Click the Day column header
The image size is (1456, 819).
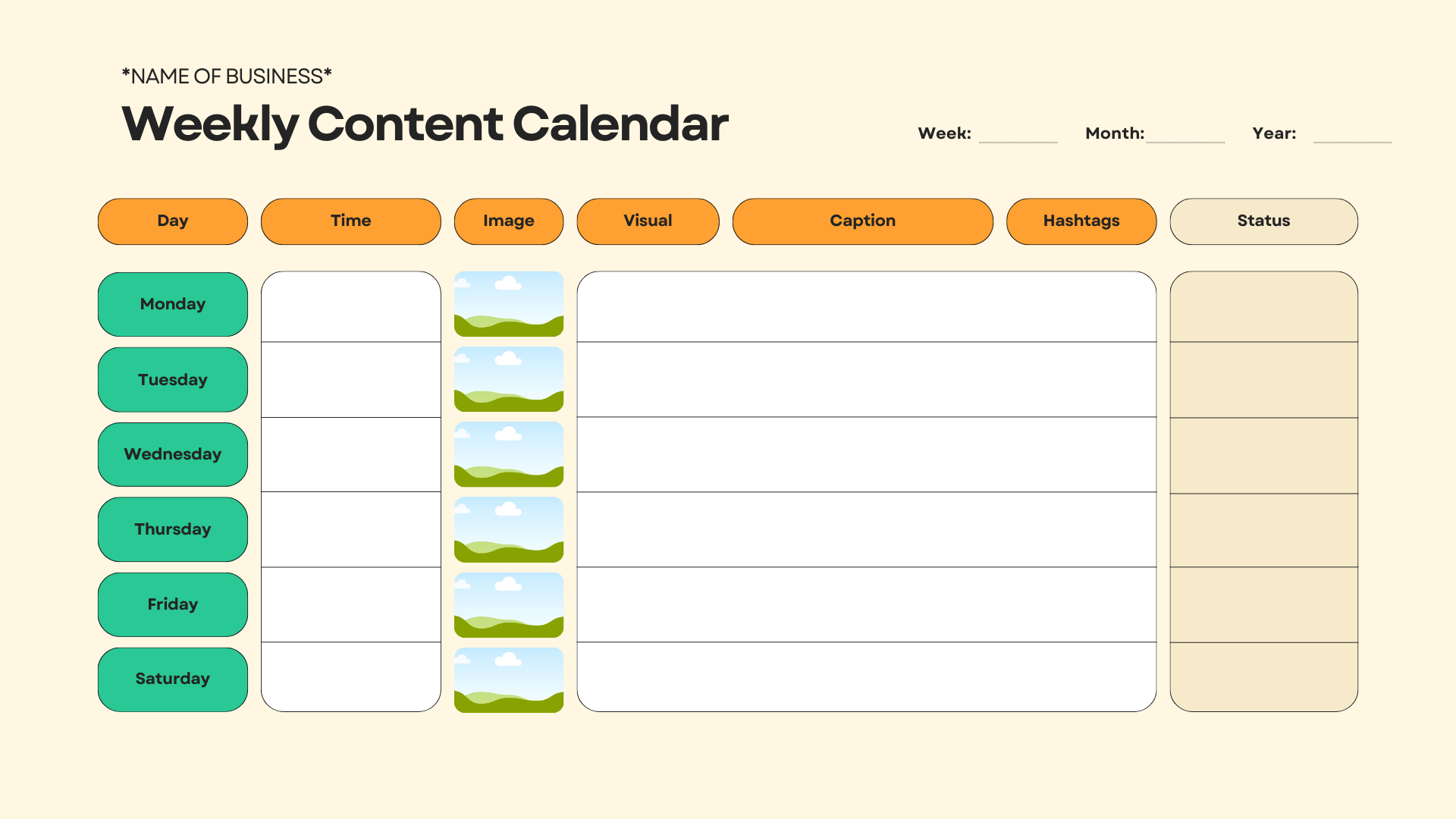(x=173, y=221)
